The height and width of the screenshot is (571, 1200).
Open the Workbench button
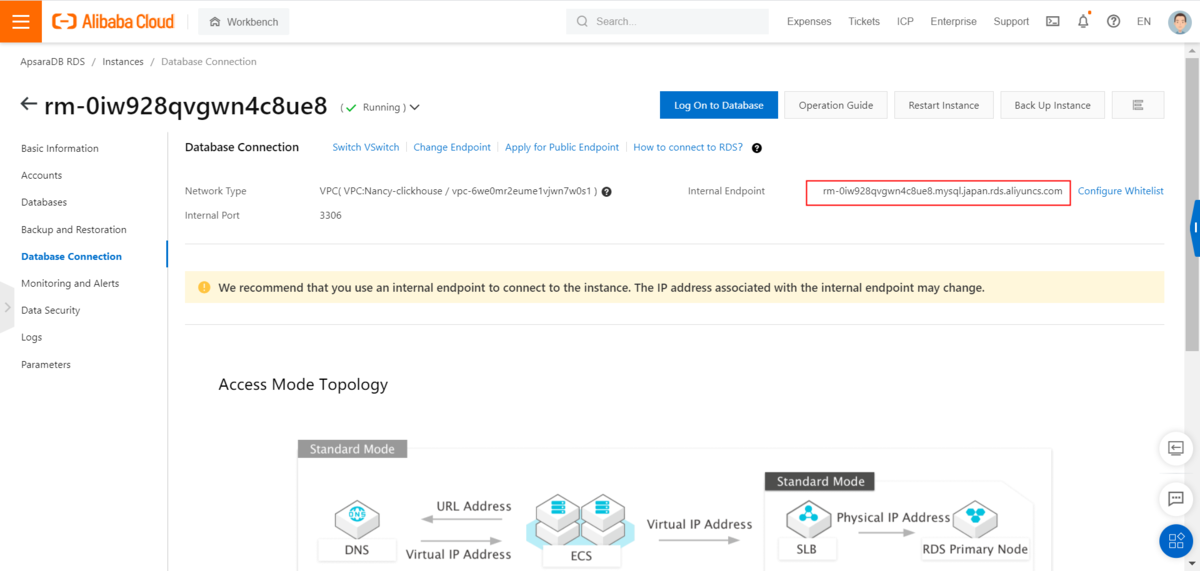[x=244, y=21]
